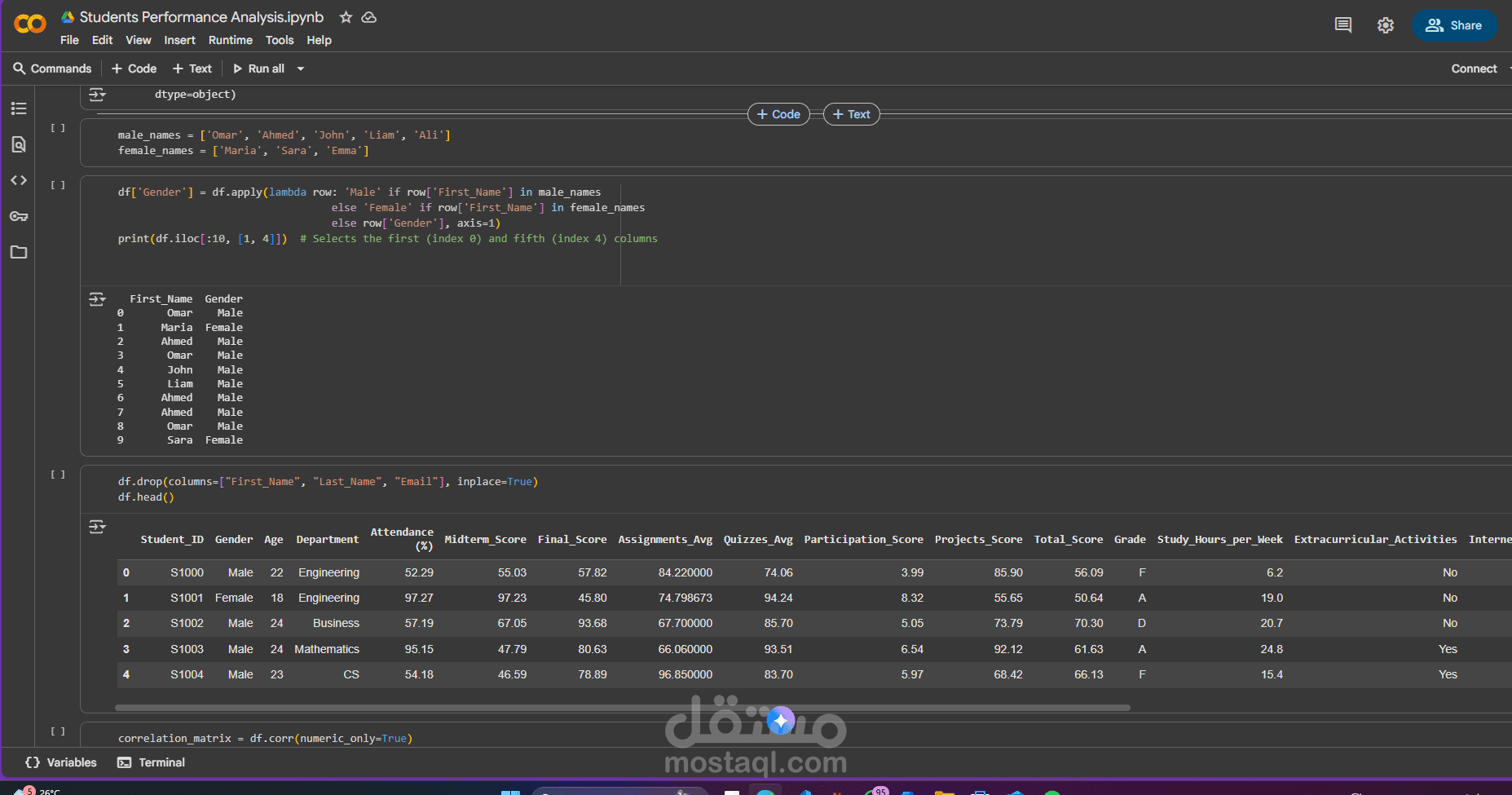Open the code snippets sidebar icon

[x=19, y=180]
